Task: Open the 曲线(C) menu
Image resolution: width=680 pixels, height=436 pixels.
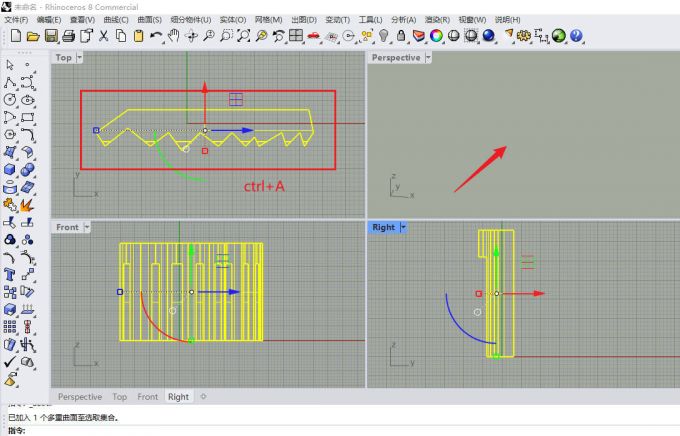Action: (116, 20)
